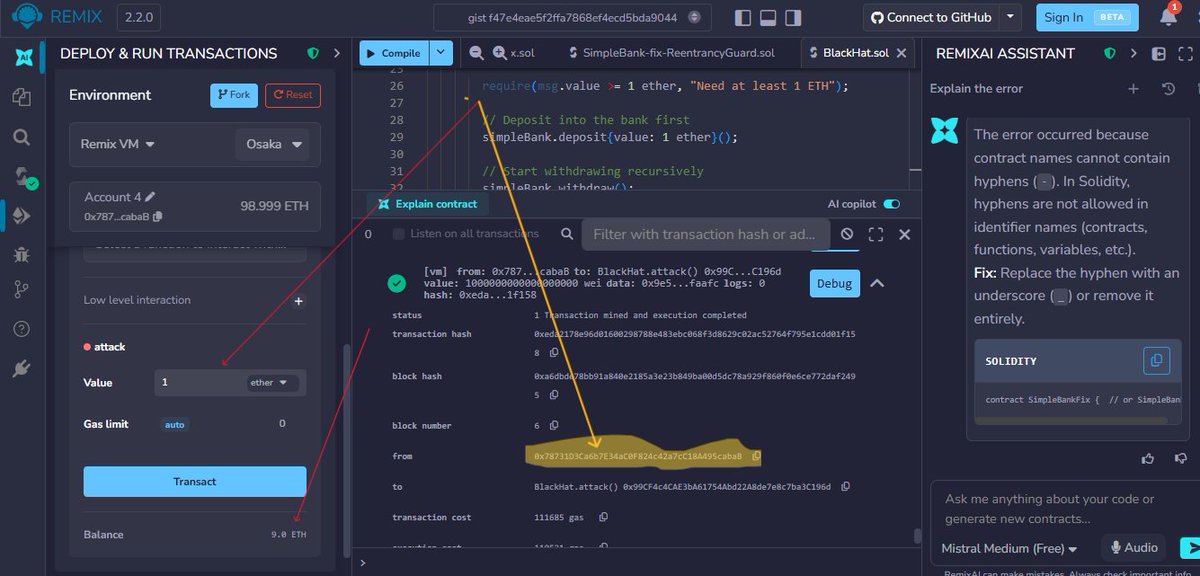The image size is (1200, 576).
Task: Collapse the RemixAI Assistant panel arrow
Action: (1133, 53)
